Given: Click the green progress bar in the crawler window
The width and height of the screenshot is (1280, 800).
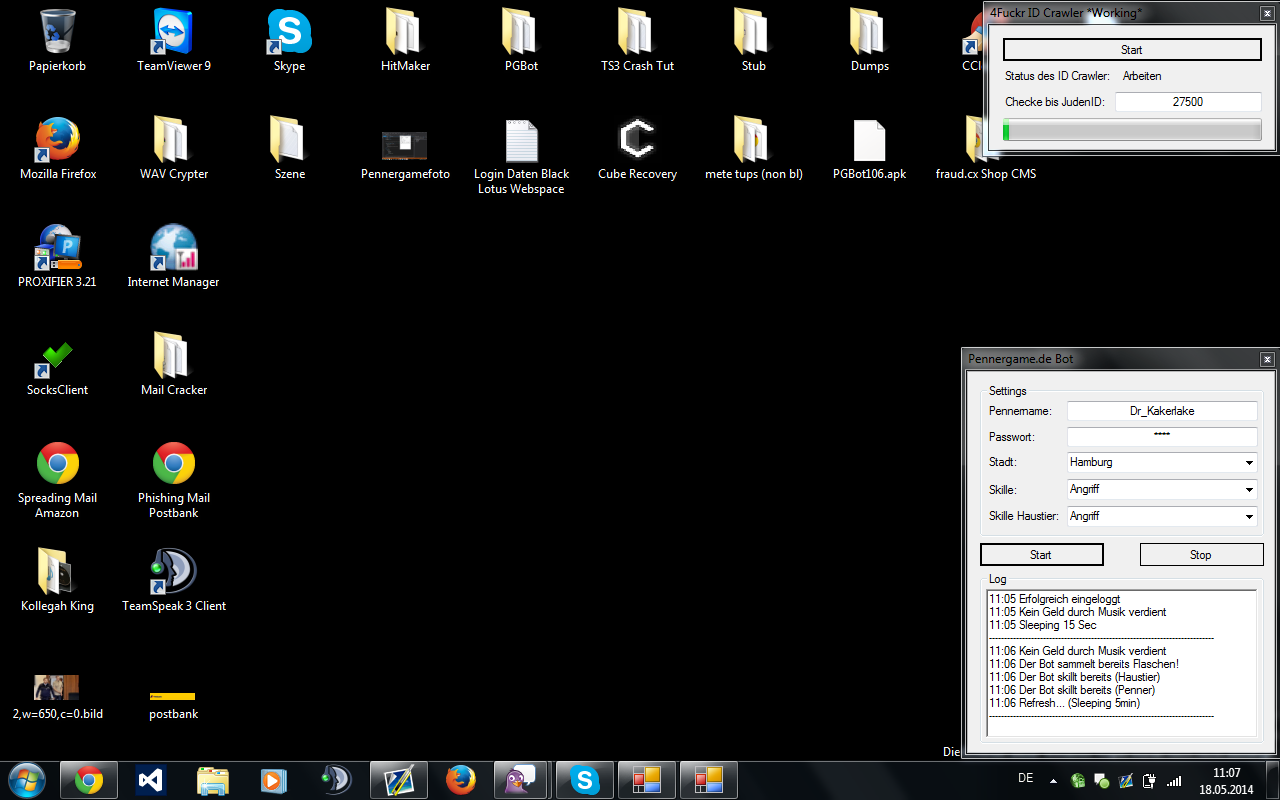Looking at the screenshot, I should click(x=1132, y=131).
